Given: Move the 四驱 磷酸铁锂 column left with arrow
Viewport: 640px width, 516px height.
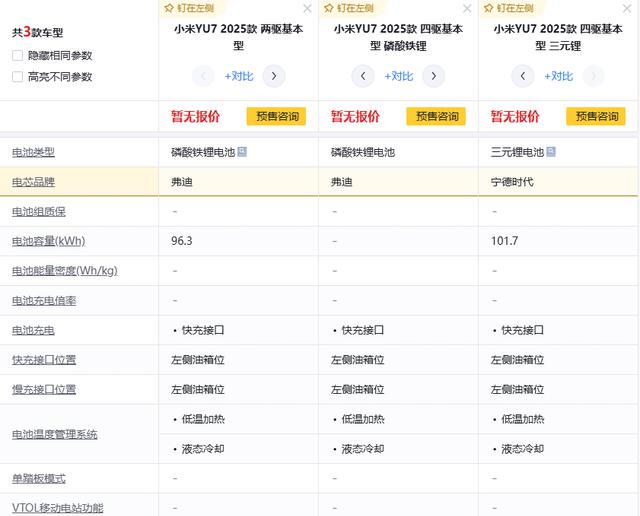Looking at the screenshot, I should tap(363, 76).
